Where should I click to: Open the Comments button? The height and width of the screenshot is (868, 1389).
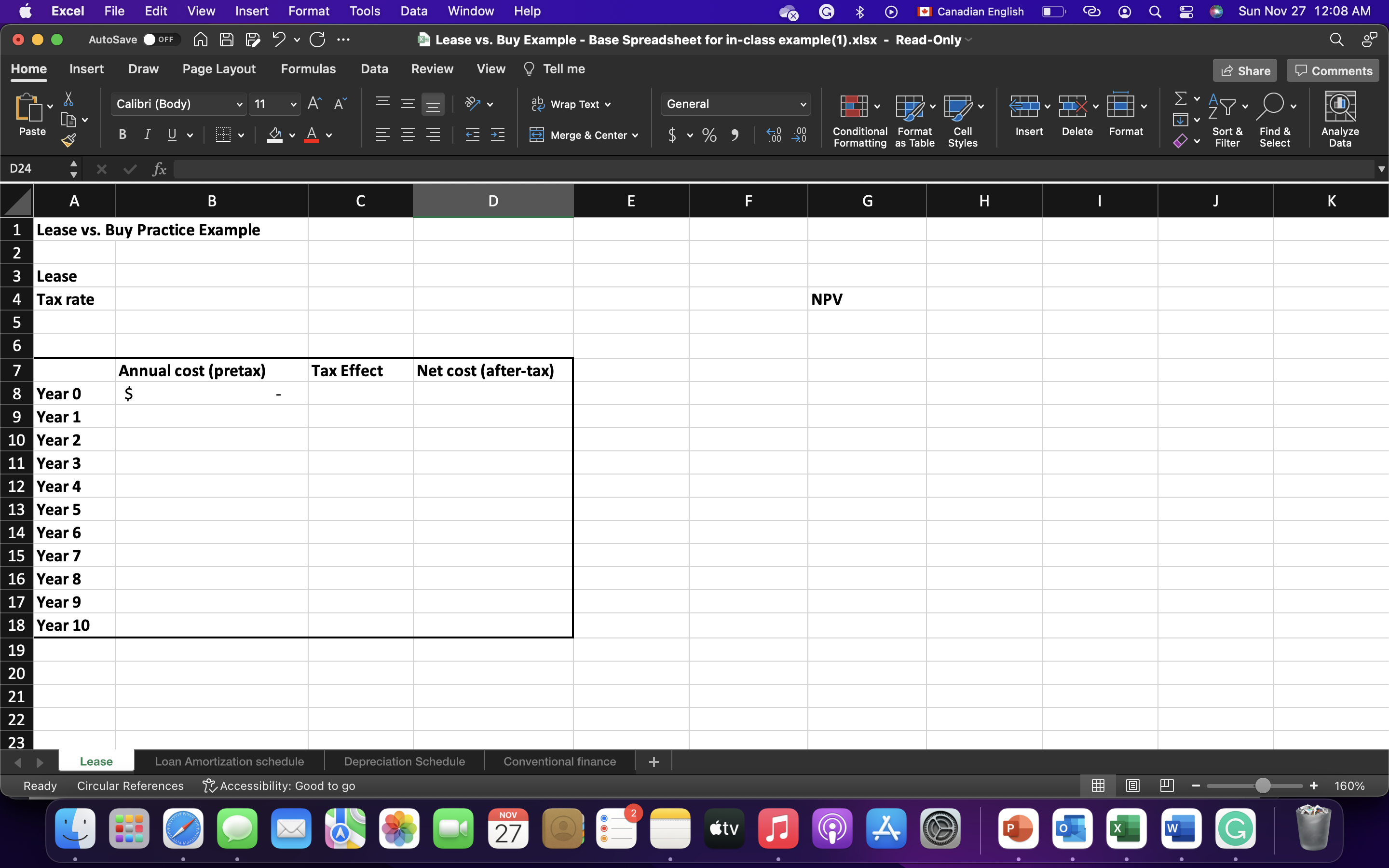1333,71
